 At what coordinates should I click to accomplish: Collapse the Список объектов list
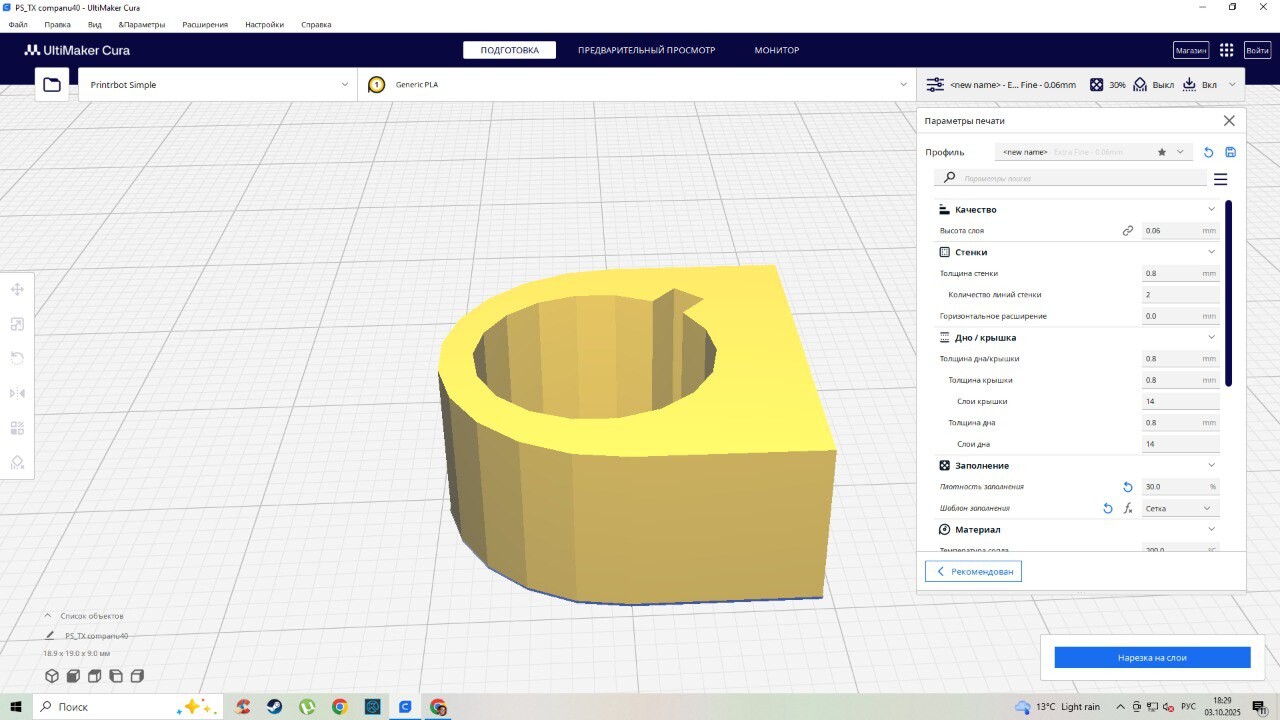[48, 616]
